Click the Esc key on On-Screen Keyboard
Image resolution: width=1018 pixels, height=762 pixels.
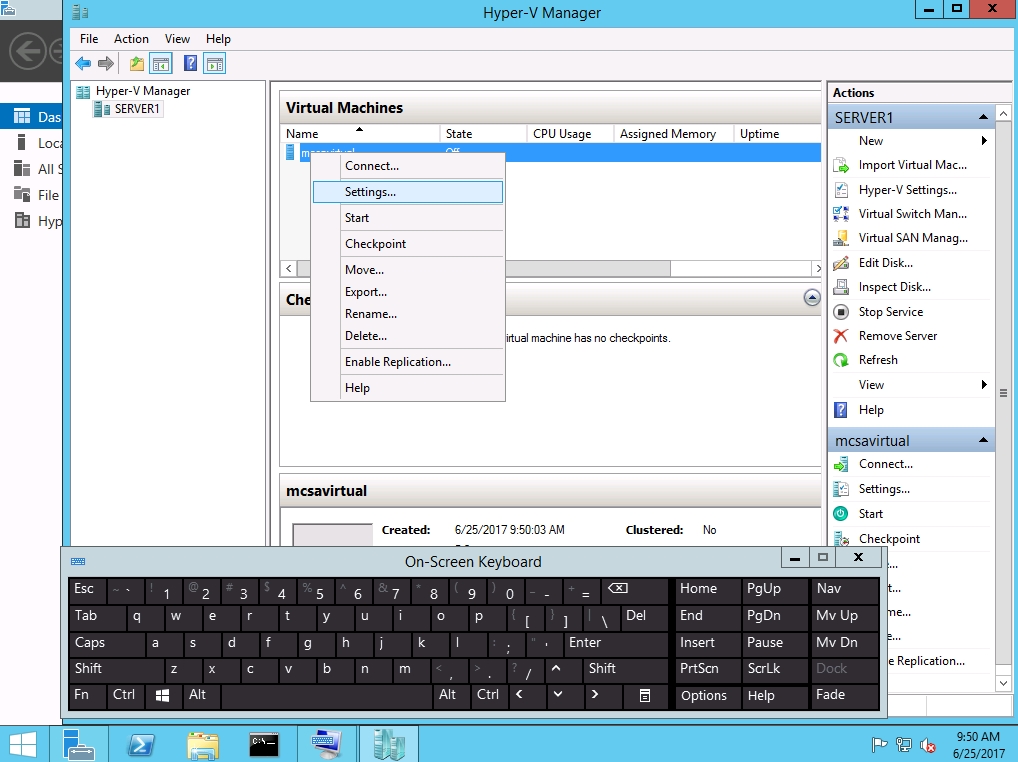point(87,589)
